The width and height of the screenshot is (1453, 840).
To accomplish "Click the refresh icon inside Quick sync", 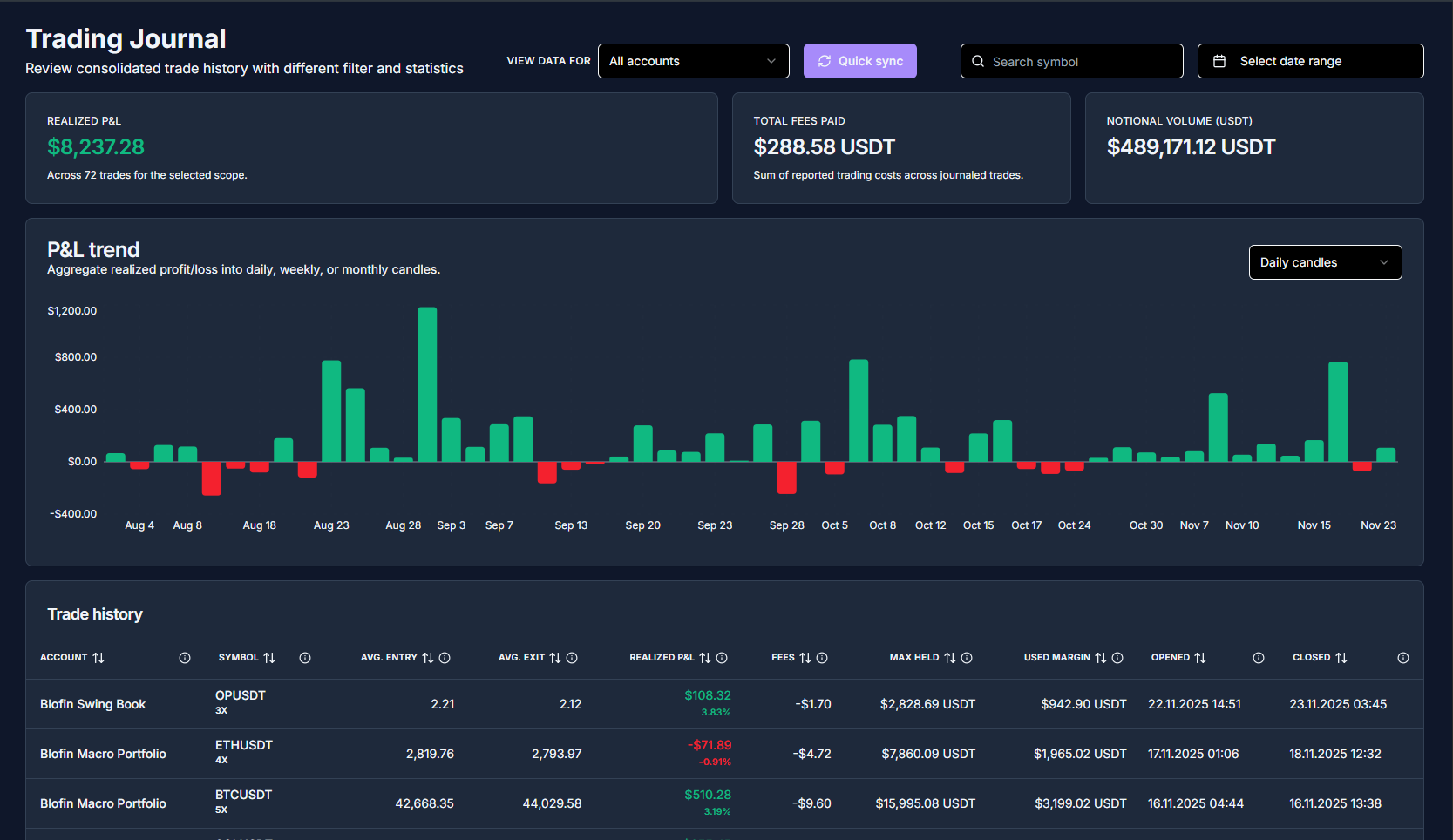I will (x=824, y=61).
